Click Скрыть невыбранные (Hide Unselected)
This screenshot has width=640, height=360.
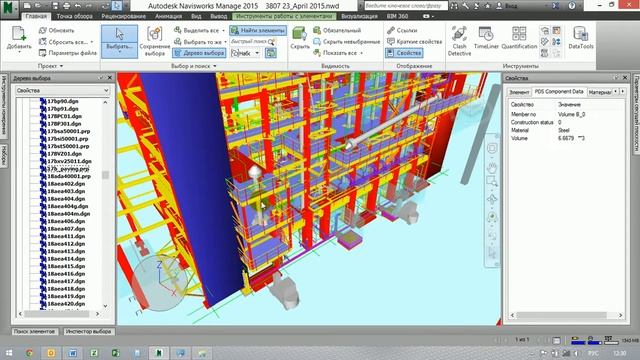(x=347, y=42)
